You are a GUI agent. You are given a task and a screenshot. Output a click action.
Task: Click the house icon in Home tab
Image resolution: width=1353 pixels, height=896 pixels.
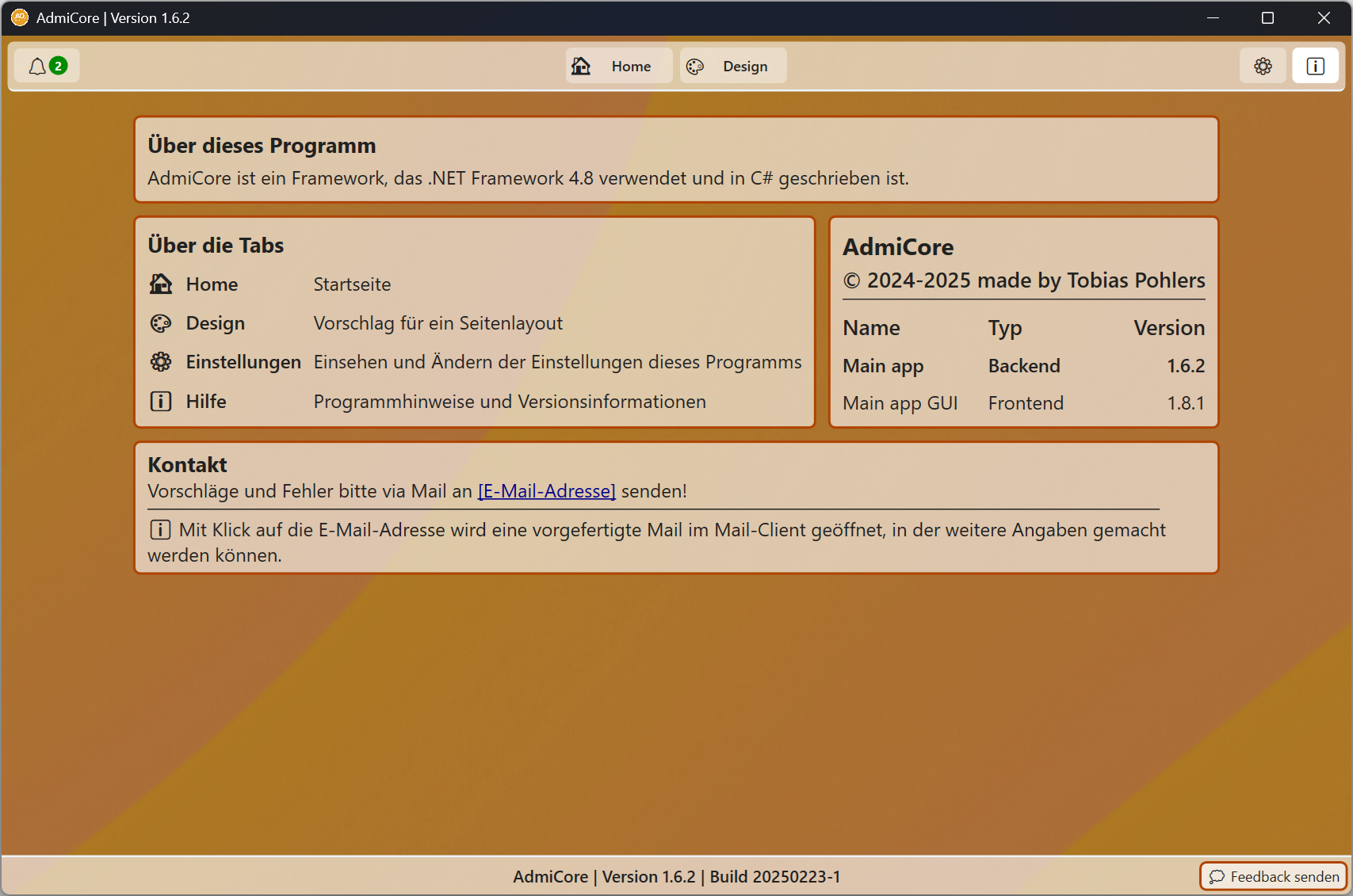coord(581,66)
